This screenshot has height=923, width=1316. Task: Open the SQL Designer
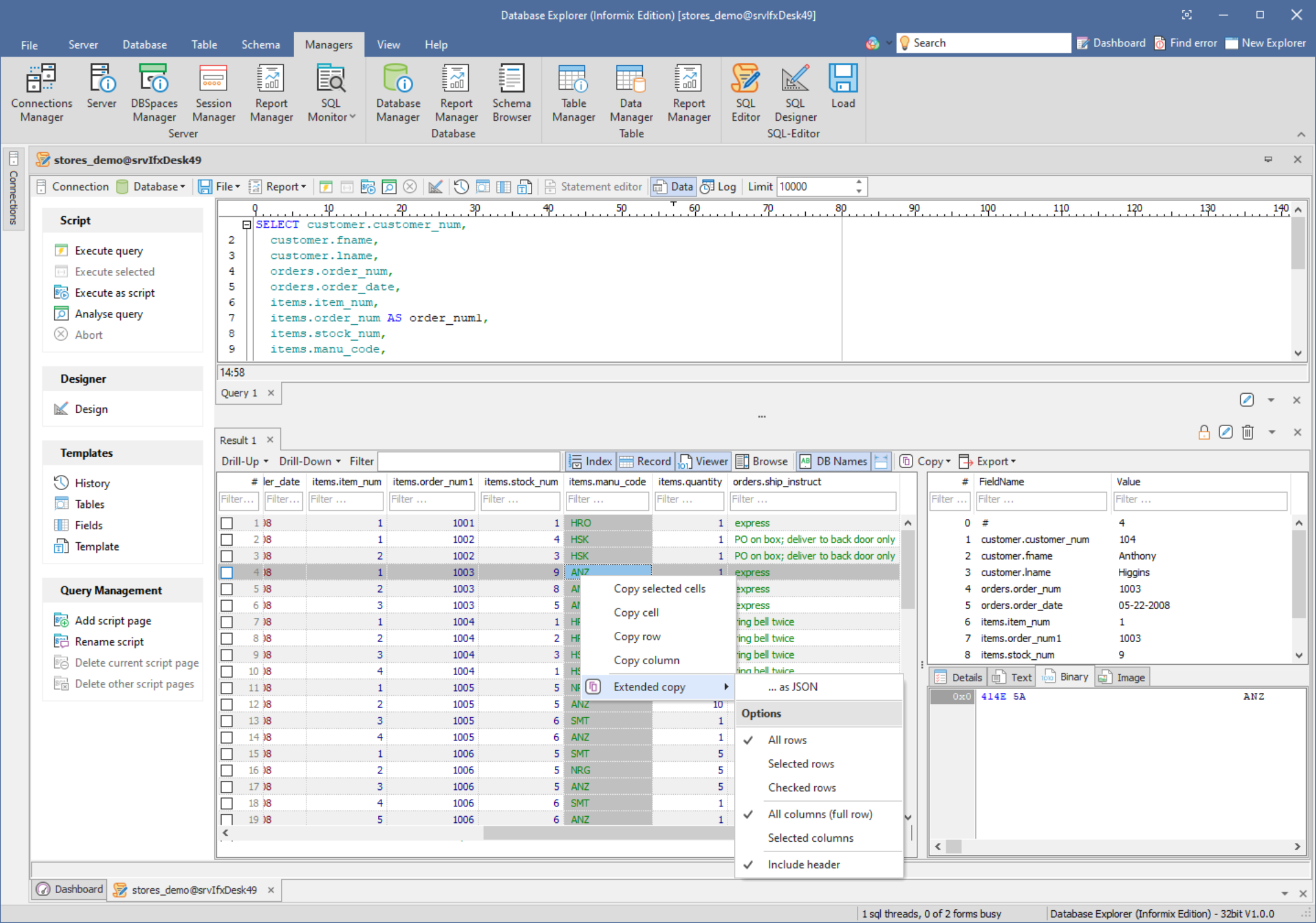[x=795, y=93]
